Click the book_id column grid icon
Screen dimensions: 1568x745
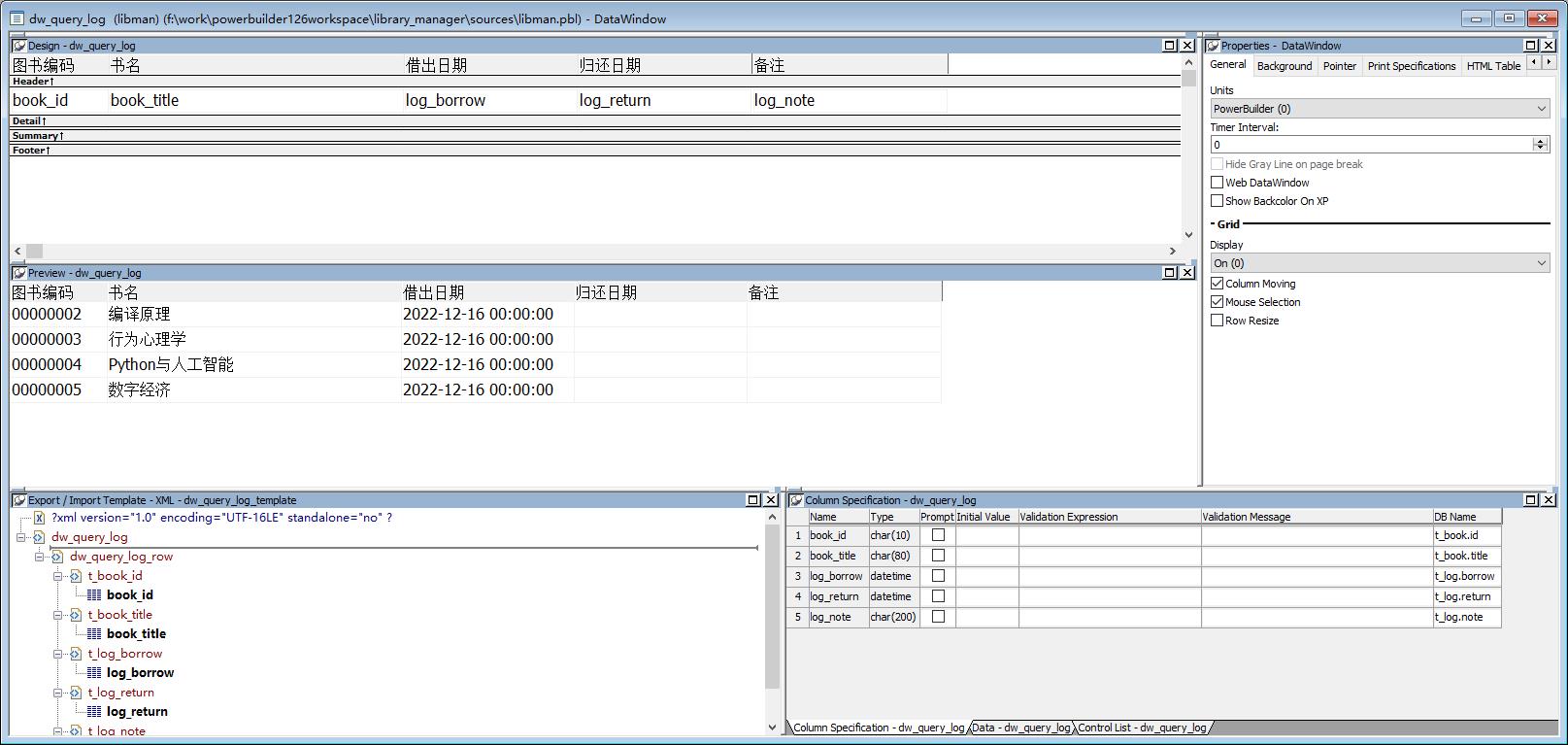(94, 595)
